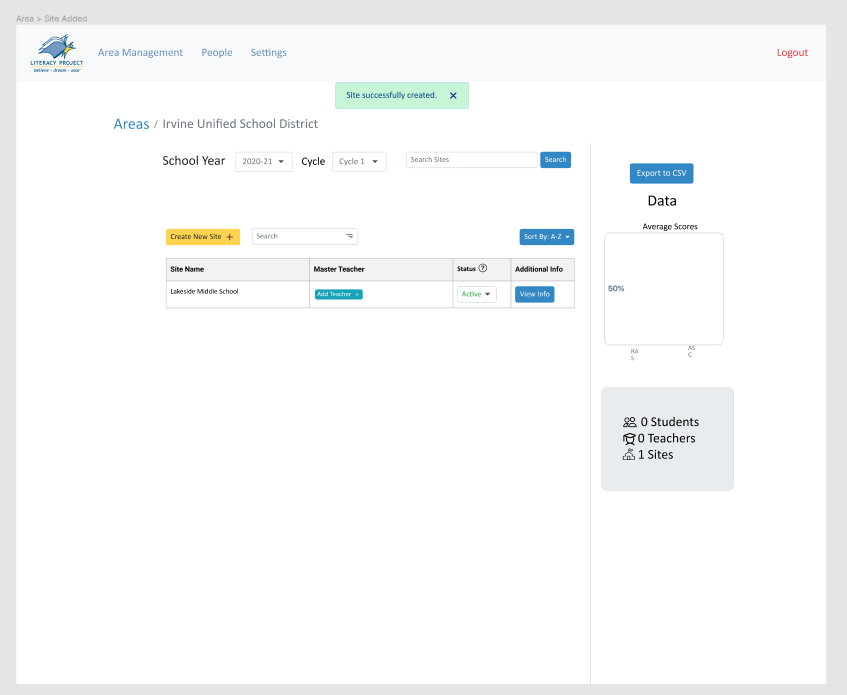847x695 pixels.
Task: Open the Cycle 1 dropdown
Action: point(358,160)
